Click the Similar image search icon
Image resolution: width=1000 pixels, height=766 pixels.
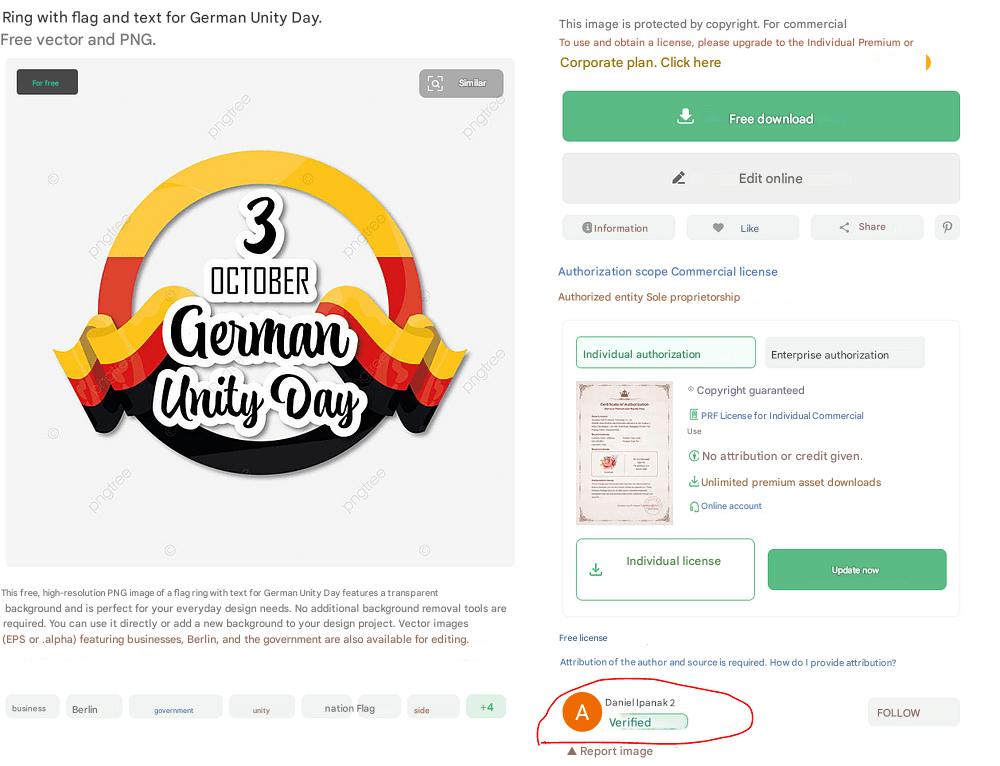(435, 84)
